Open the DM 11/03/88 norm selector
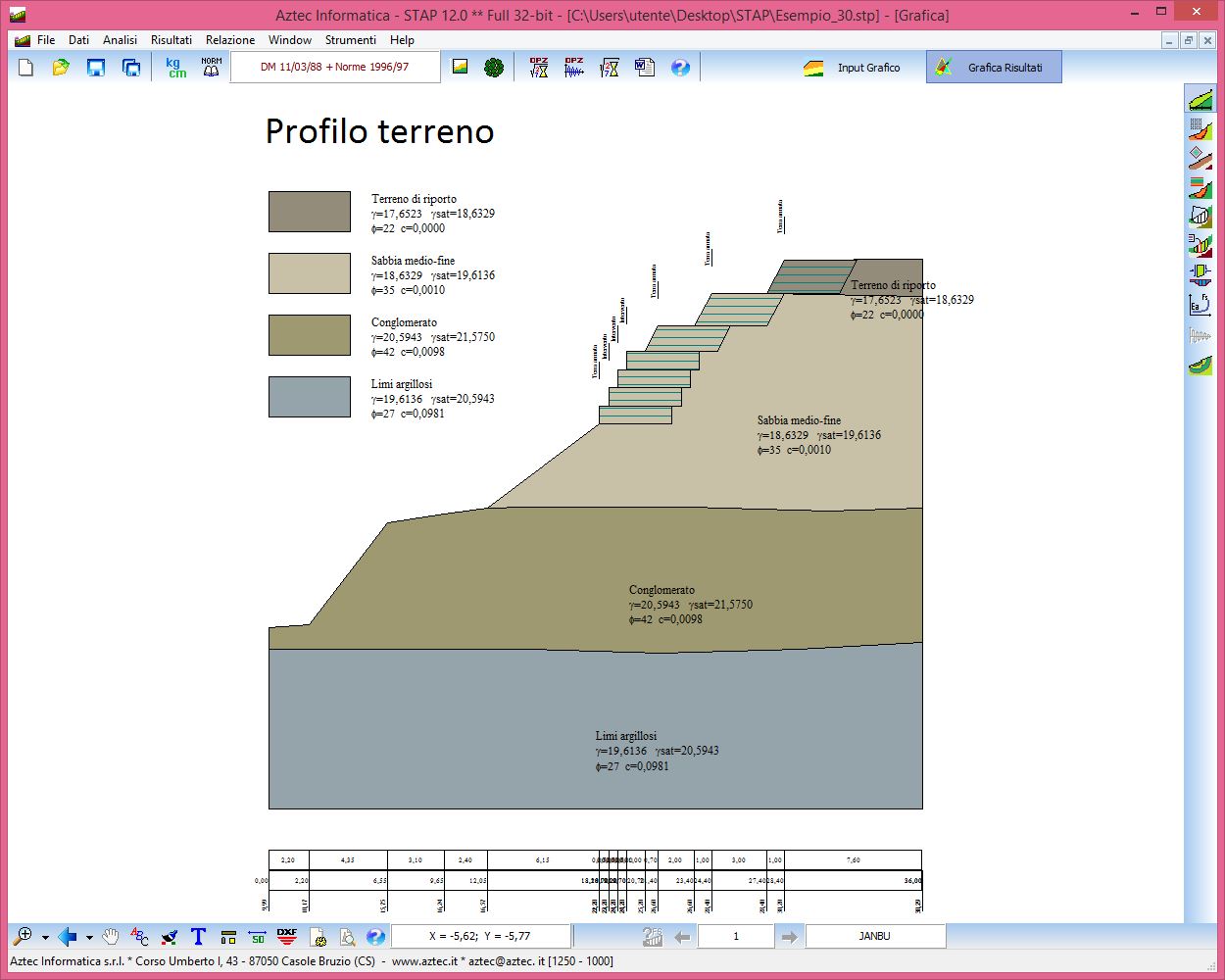1225x980 pixels. 334,68
